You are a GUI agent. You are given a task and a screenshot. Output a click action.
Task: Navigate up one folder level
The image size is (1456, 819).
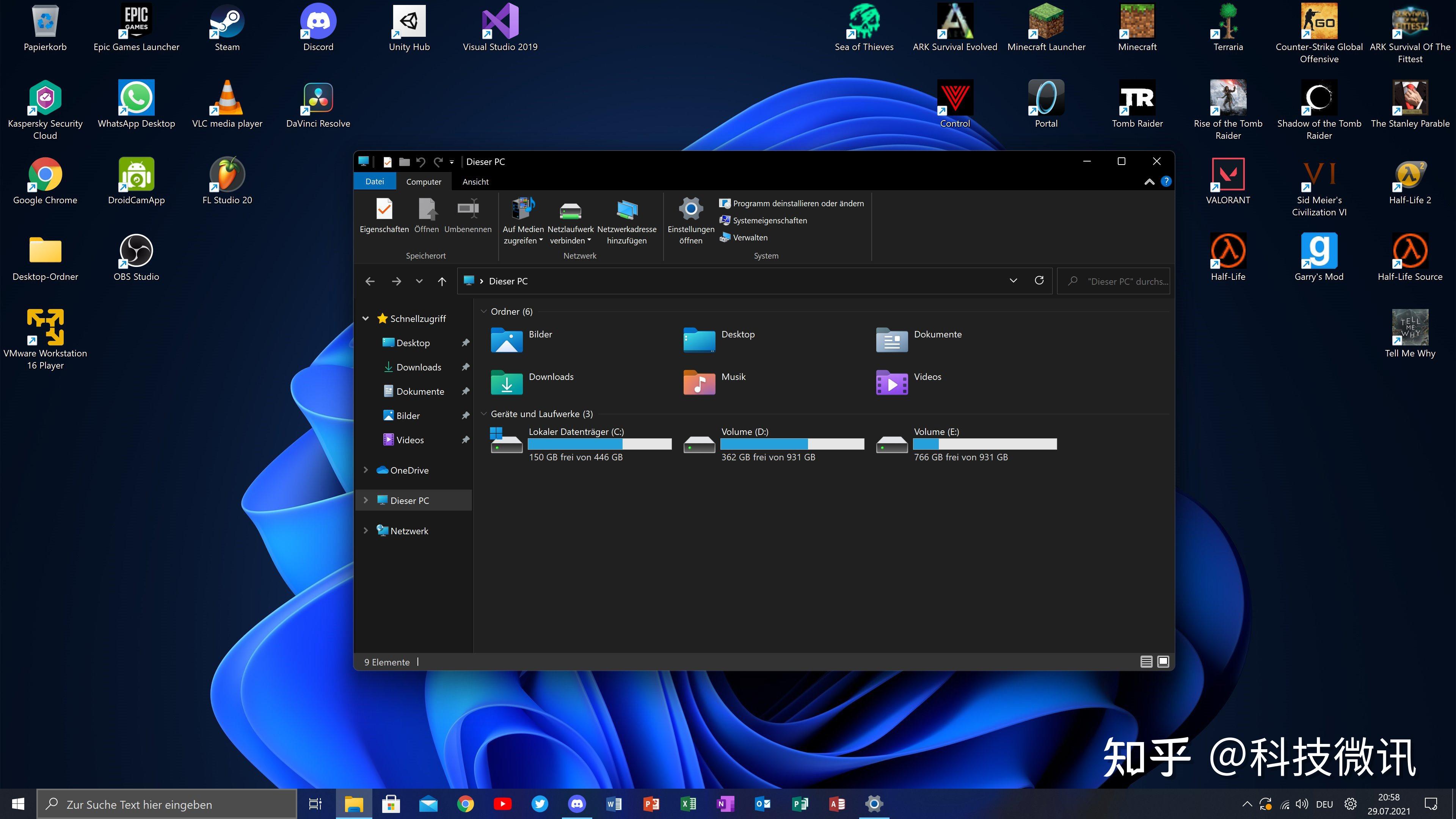pyautogui.click(x=442, y=281)
